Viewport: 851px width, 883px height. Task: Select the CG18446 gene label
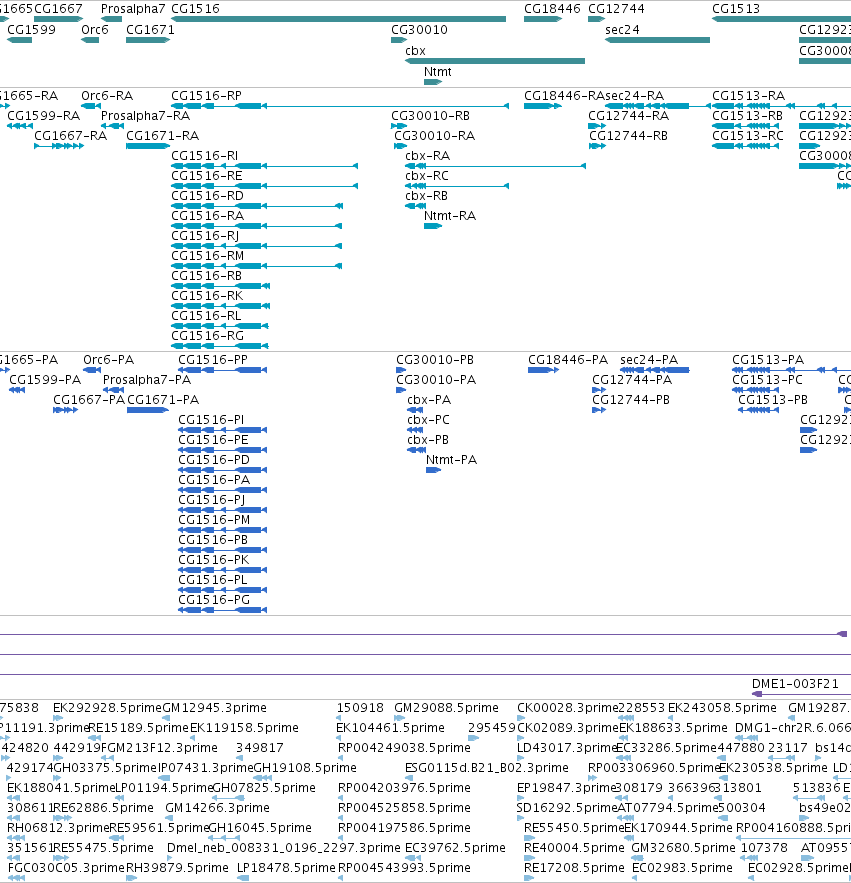552,8
